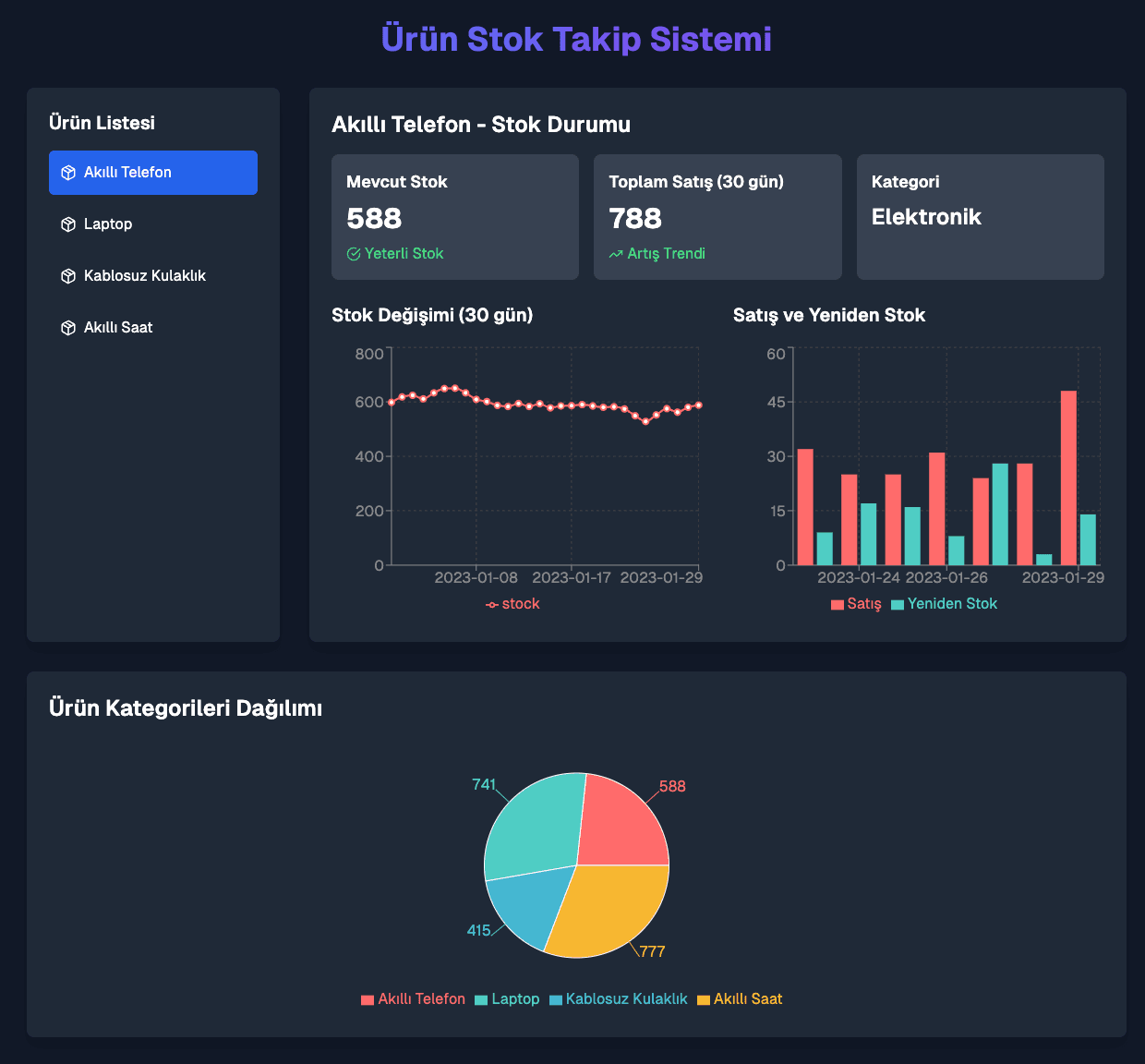Click the 60 y-axis label on bar chart
The image size is (1145, 1064).
tap(777, 355)
